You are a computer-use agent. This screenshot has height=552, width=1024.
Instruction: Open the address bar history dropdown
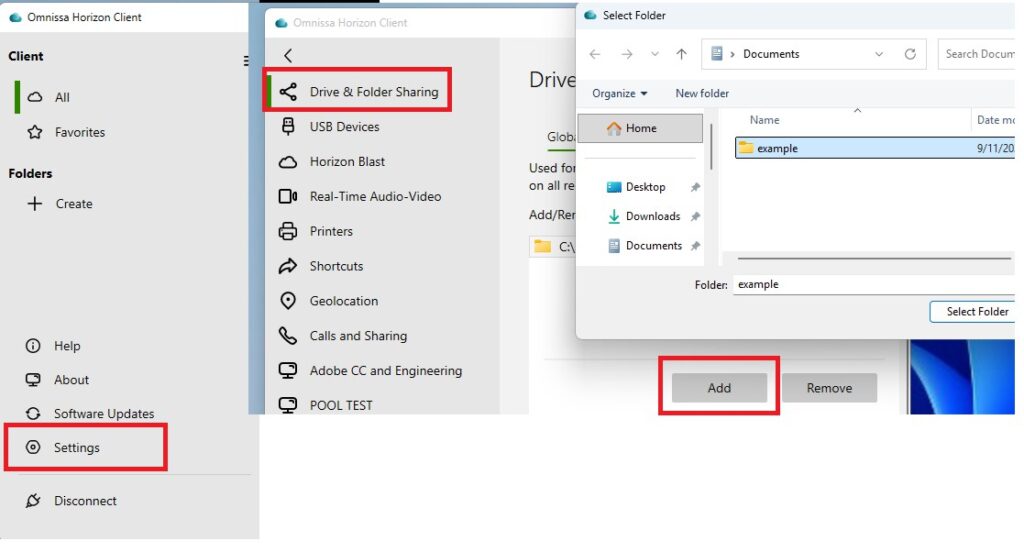[x=879, y=55]
